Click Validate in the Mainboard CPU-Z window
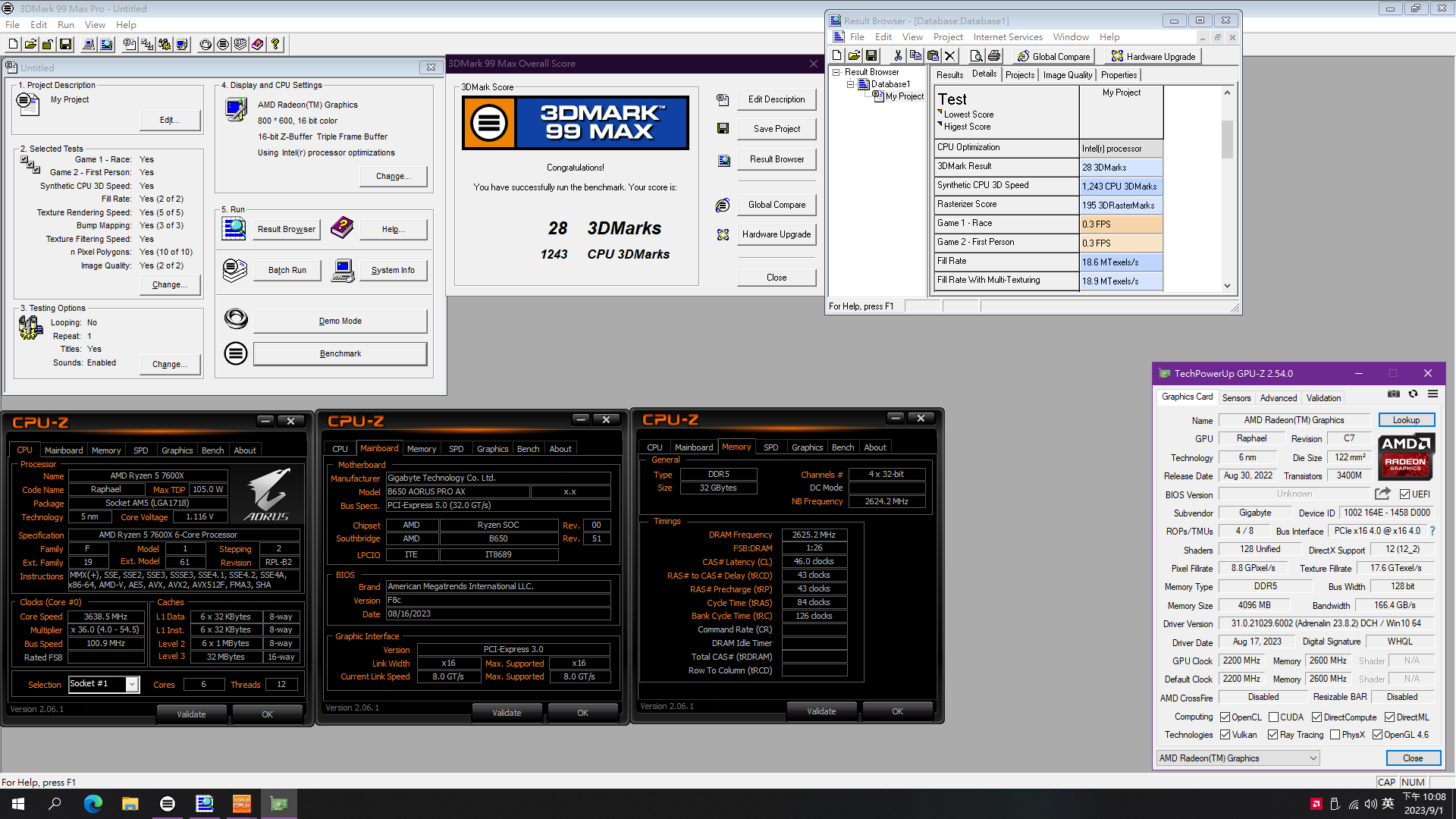This screenshot has width=1456, height=819. click(x=507, y=713)
